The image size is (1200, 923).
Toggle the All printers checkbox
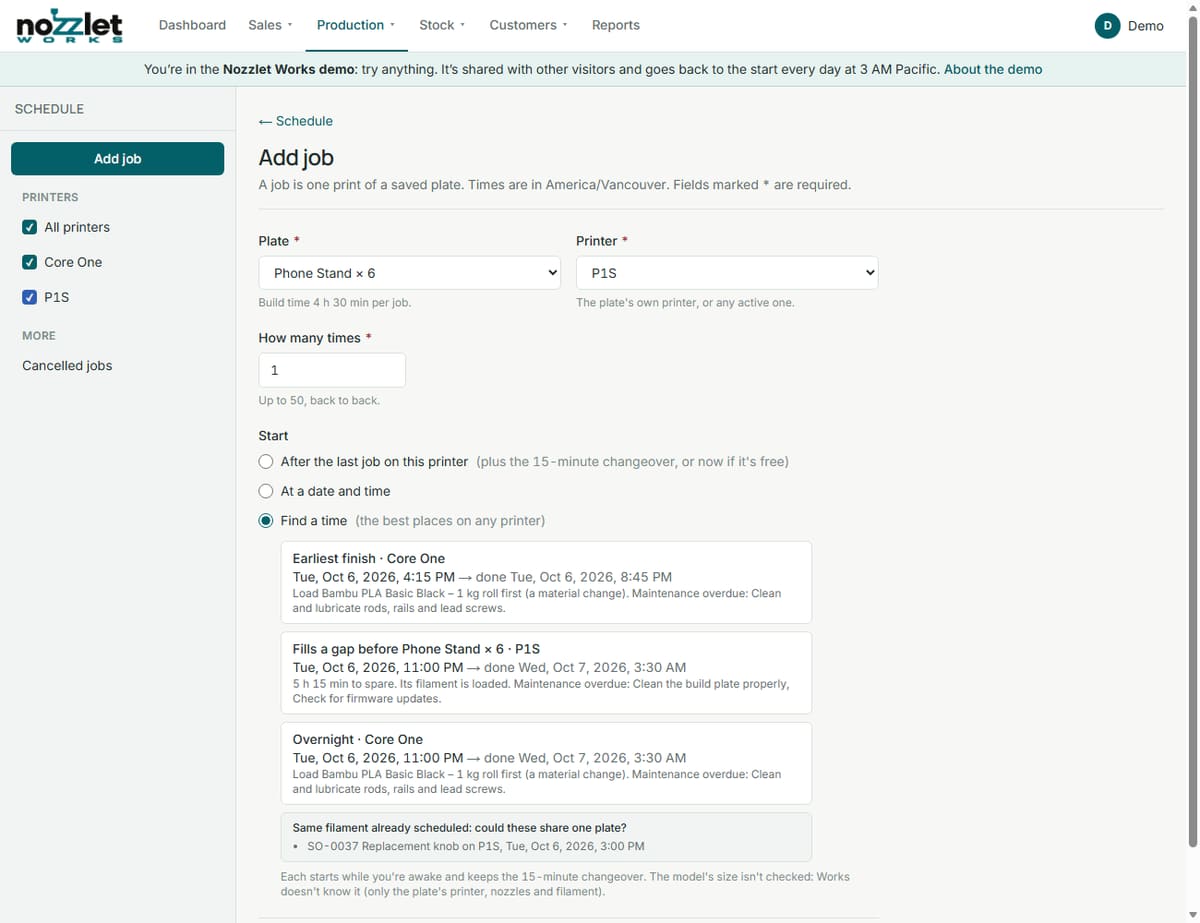click(x=30, y=227)
